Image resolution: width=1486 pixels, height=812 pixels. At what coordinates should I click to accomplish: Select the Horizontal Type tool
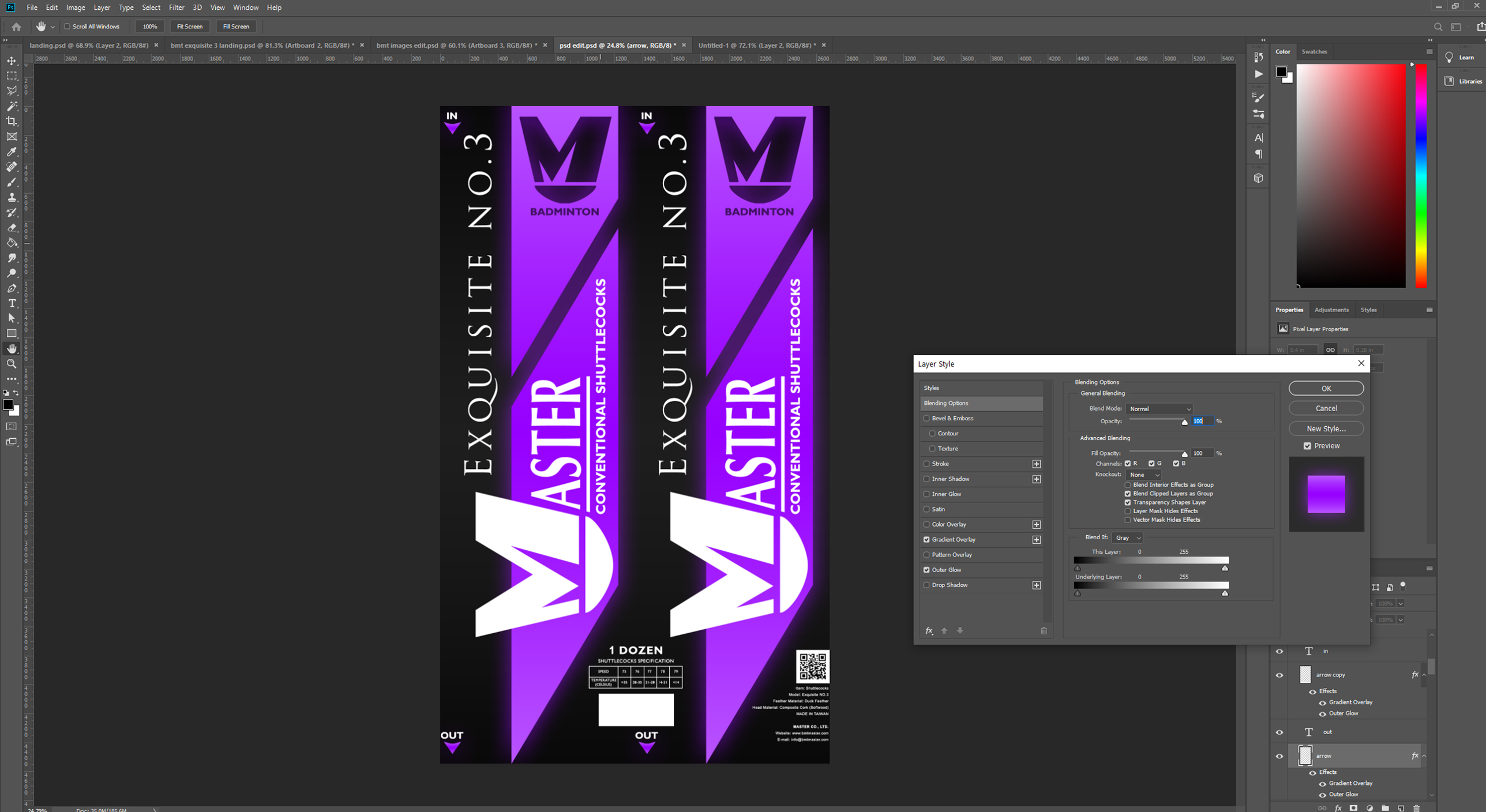pos(12,303)
